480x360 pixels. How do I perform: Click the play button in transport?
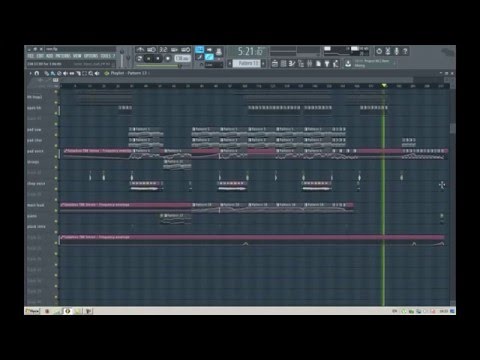[x=149, y=59]
